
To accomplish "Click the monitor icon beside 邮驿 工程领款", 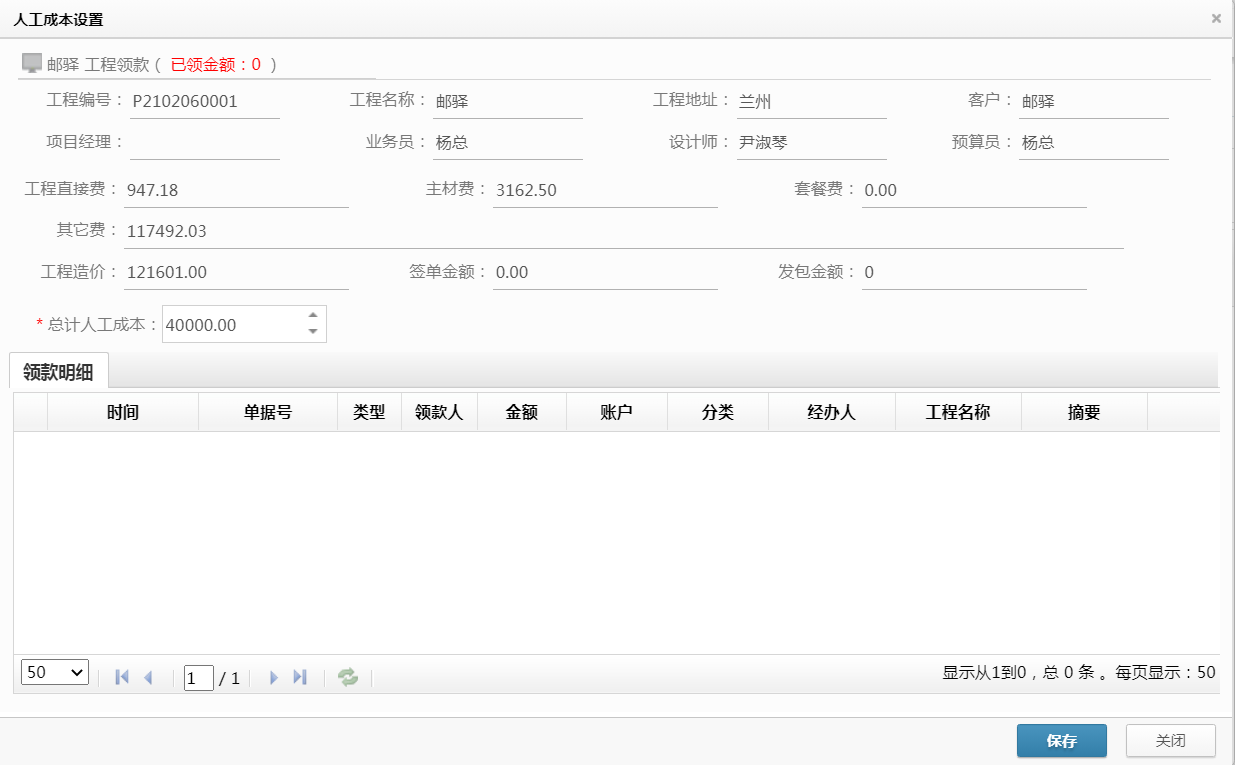I will pos(32,64).
